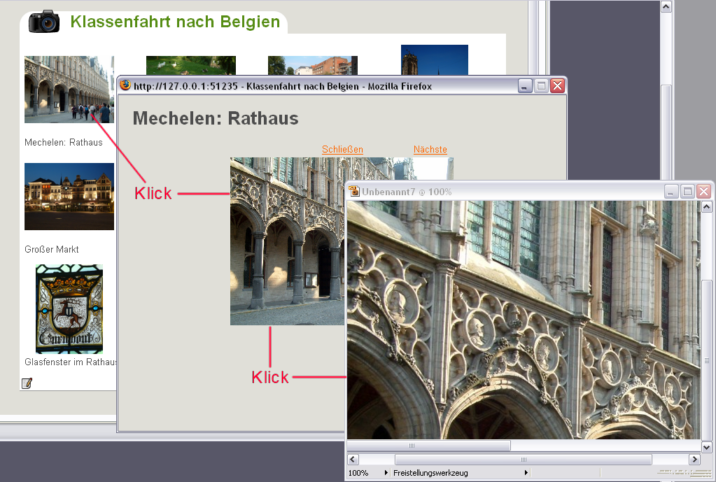Click the vertical scrollbar down arrow at right edge
716x482 pixels.
point(706,447)
